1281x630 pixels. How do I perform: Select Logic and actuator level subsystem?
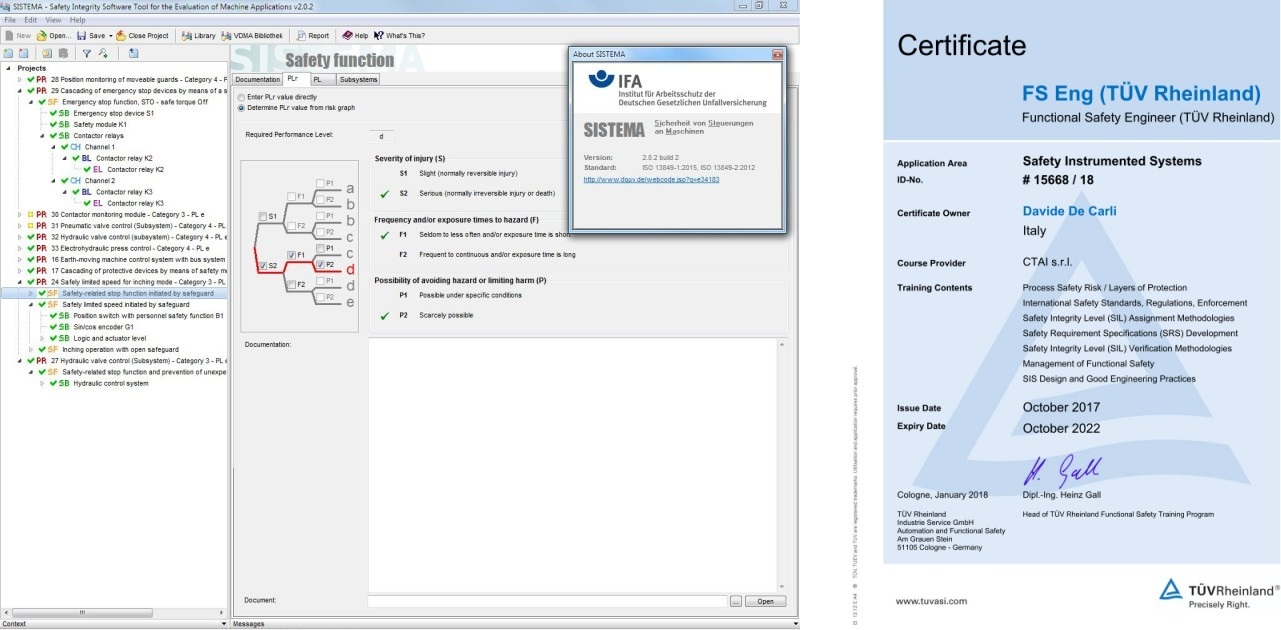click(x=109, y=338)
